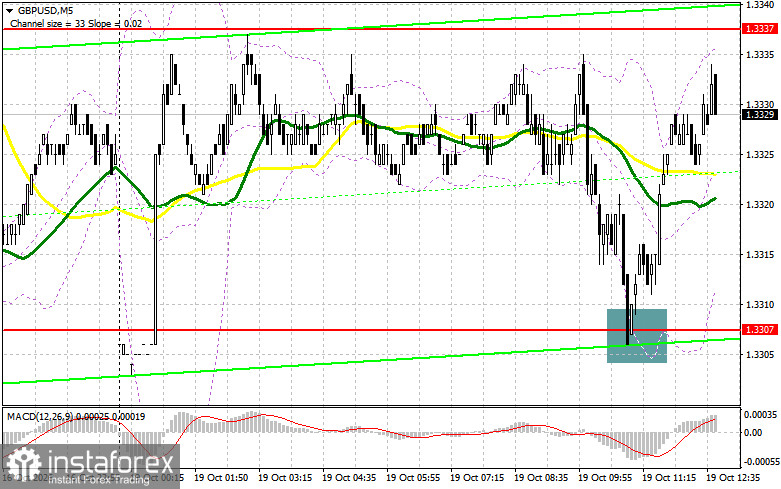This screenshot has width=781, height=489.
Task: Open the GBPUSD,M5 chart dropdown triangle
Action: [x=9, y=10]
